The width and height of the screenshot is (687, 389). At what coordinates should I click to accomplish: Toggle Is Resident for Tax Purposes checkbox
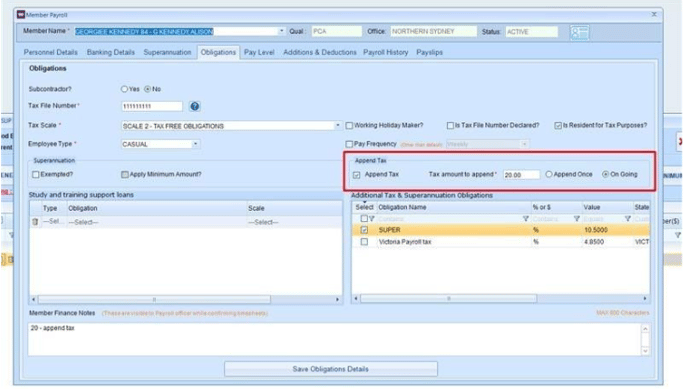click(558, 126)
